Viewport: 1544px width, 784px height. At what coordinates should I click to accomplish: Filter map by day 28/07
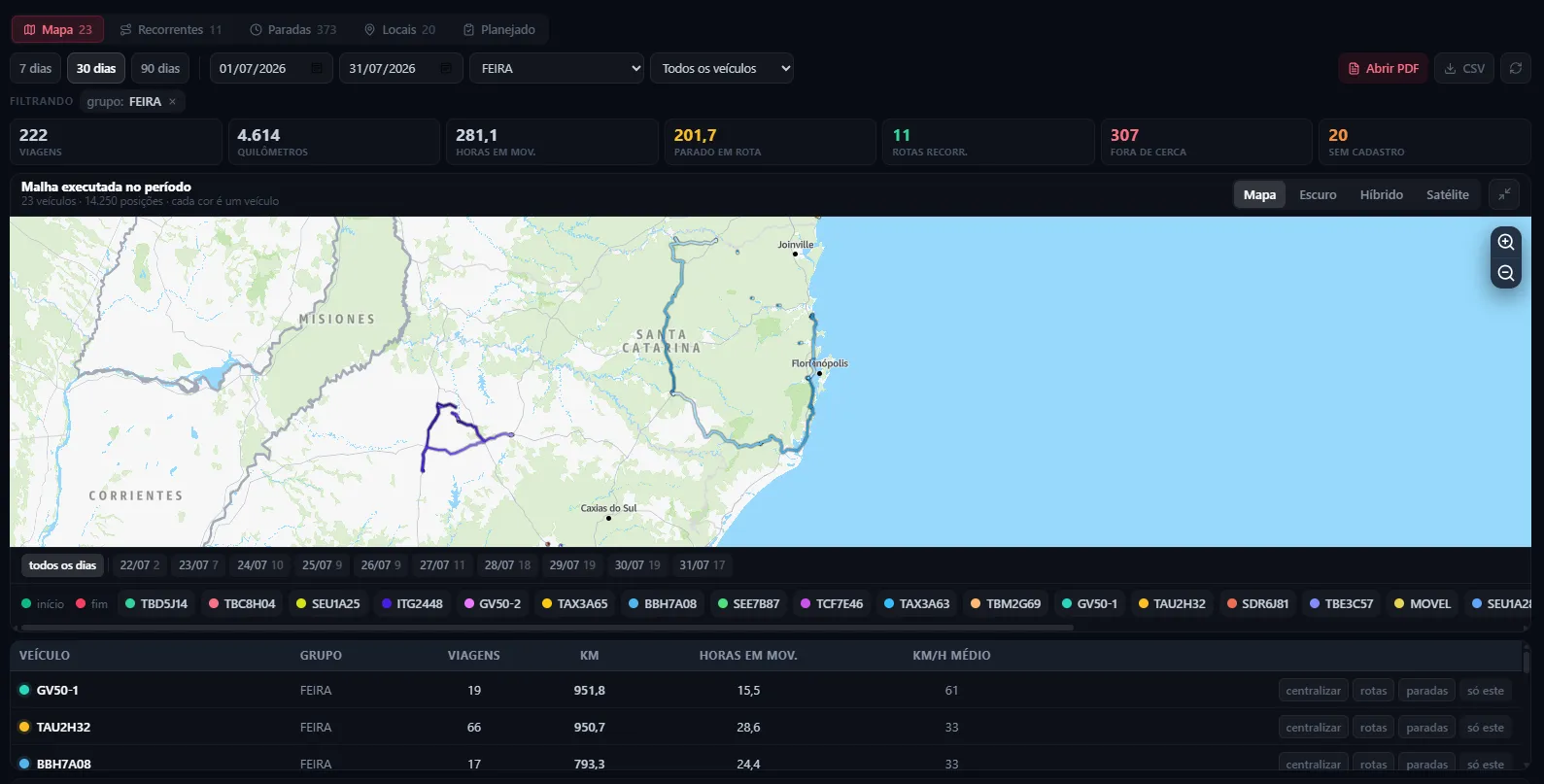coord(507,565)
